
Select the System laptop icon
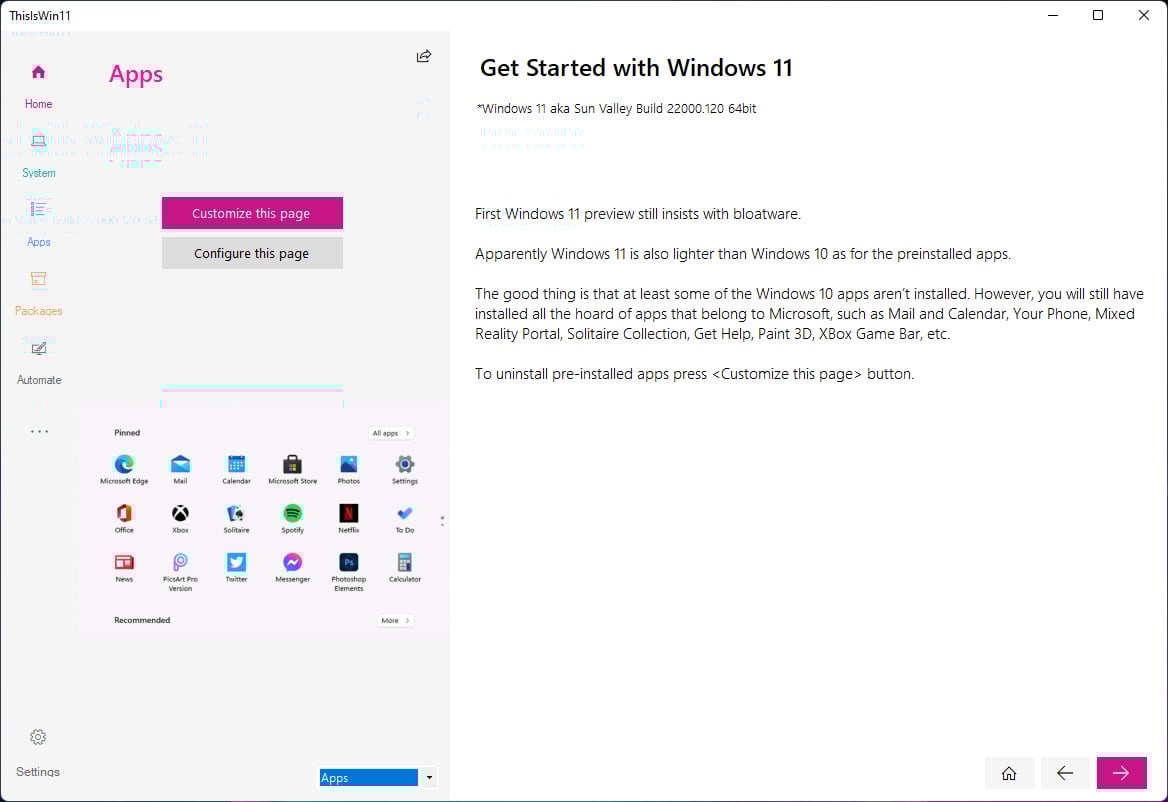pyautogui.click(x=38, y=141)
